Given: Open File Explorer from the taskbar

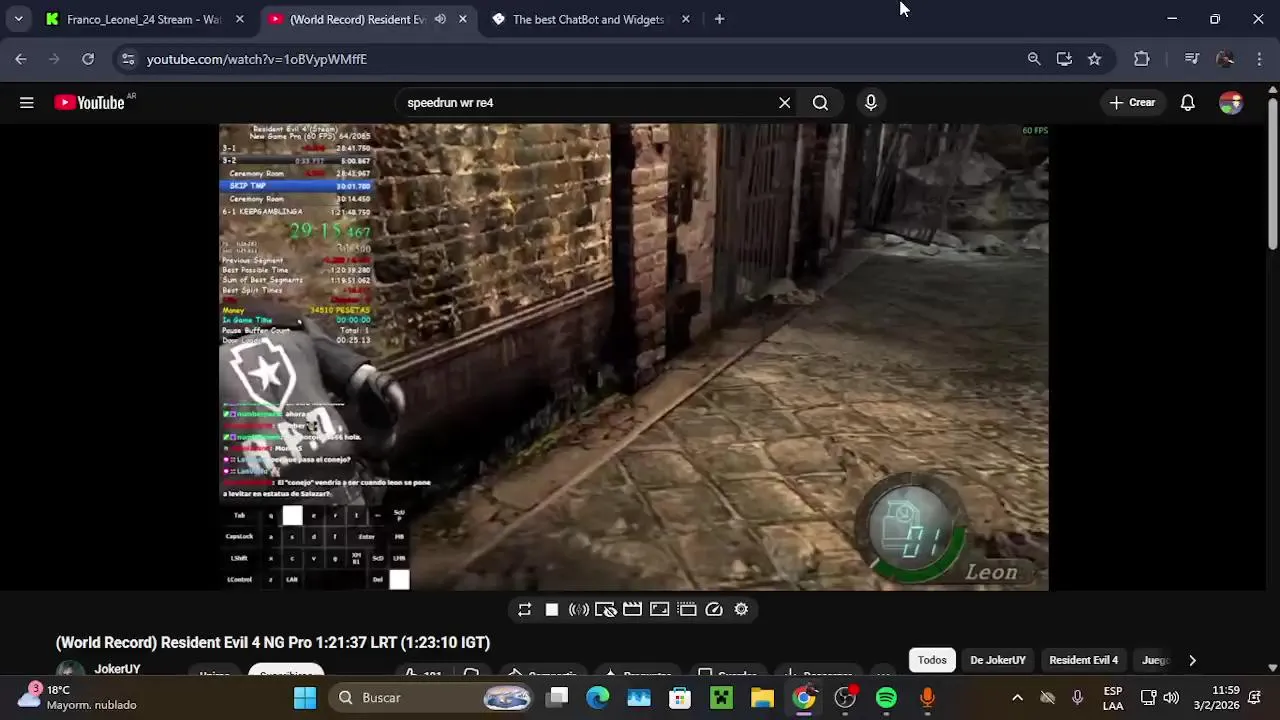Looking at the screenshot, I should coord(762,697).
